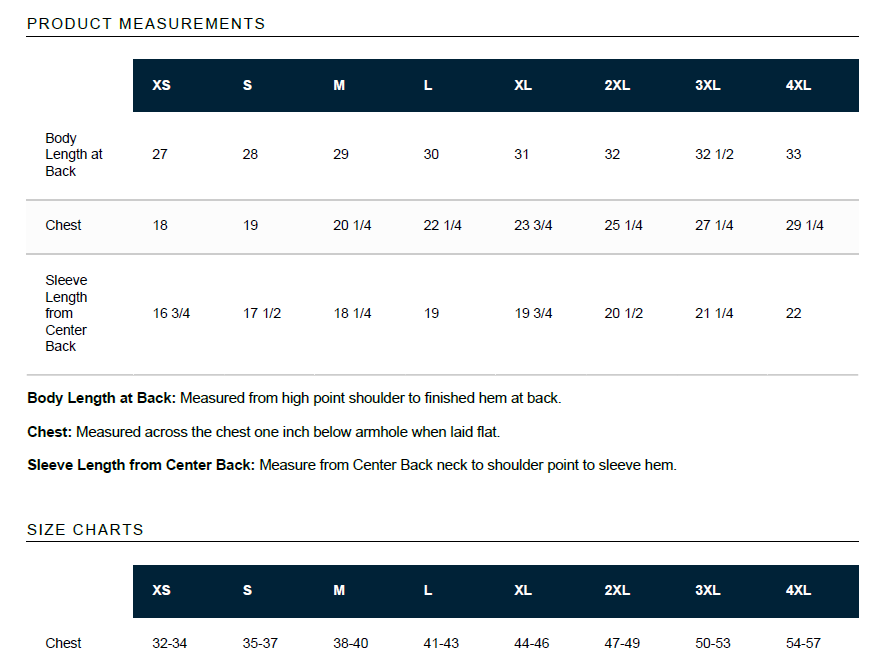Click the 2XL header in the size chart
The width and height of the screenshot is (876, 664).
click(x=617, y=590)
